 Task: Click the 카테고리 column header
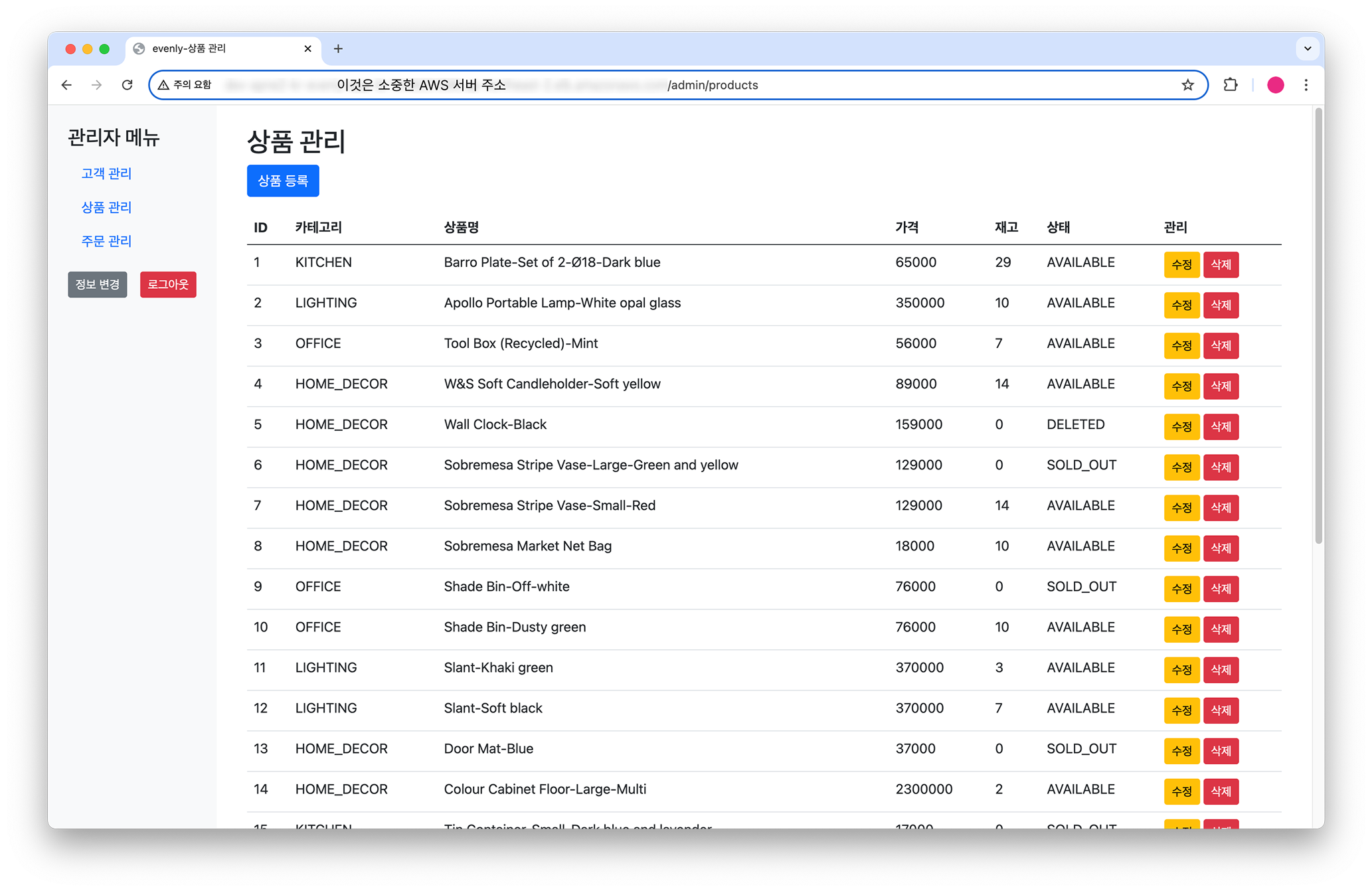318,227
